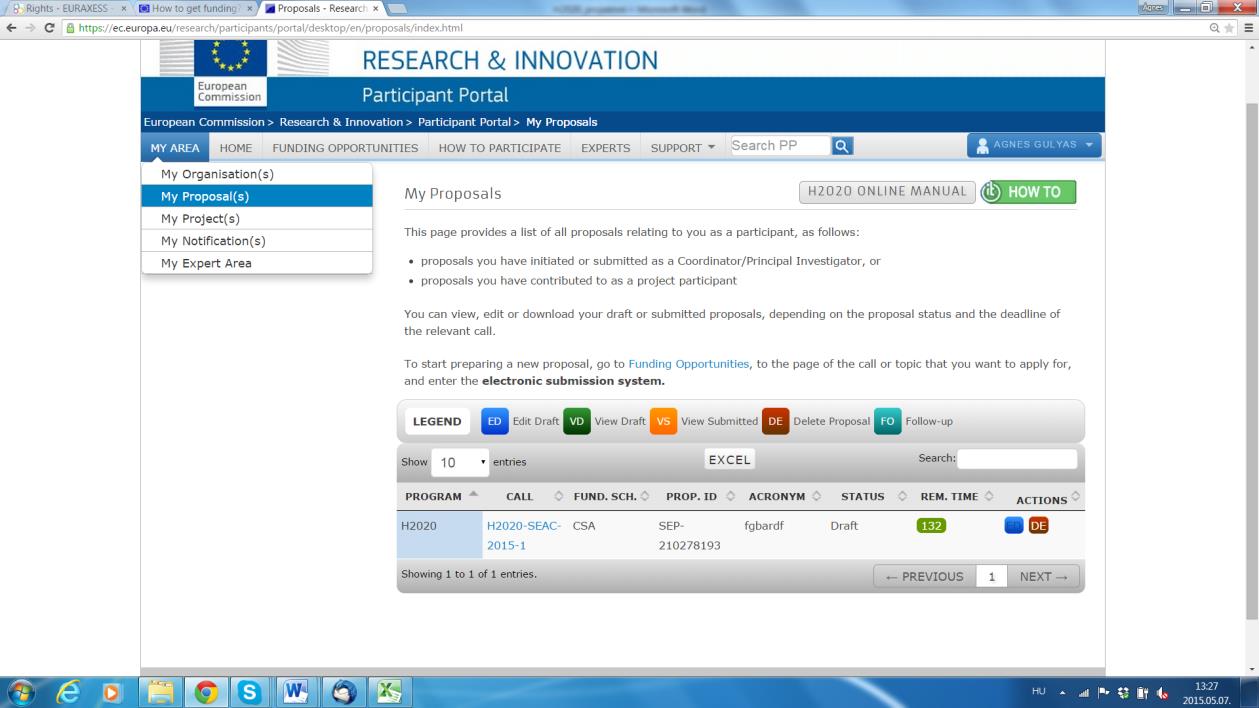Click the MY AREA navigation tab
The width and height of the screenshot is (1259, 708).
point(175,148)
